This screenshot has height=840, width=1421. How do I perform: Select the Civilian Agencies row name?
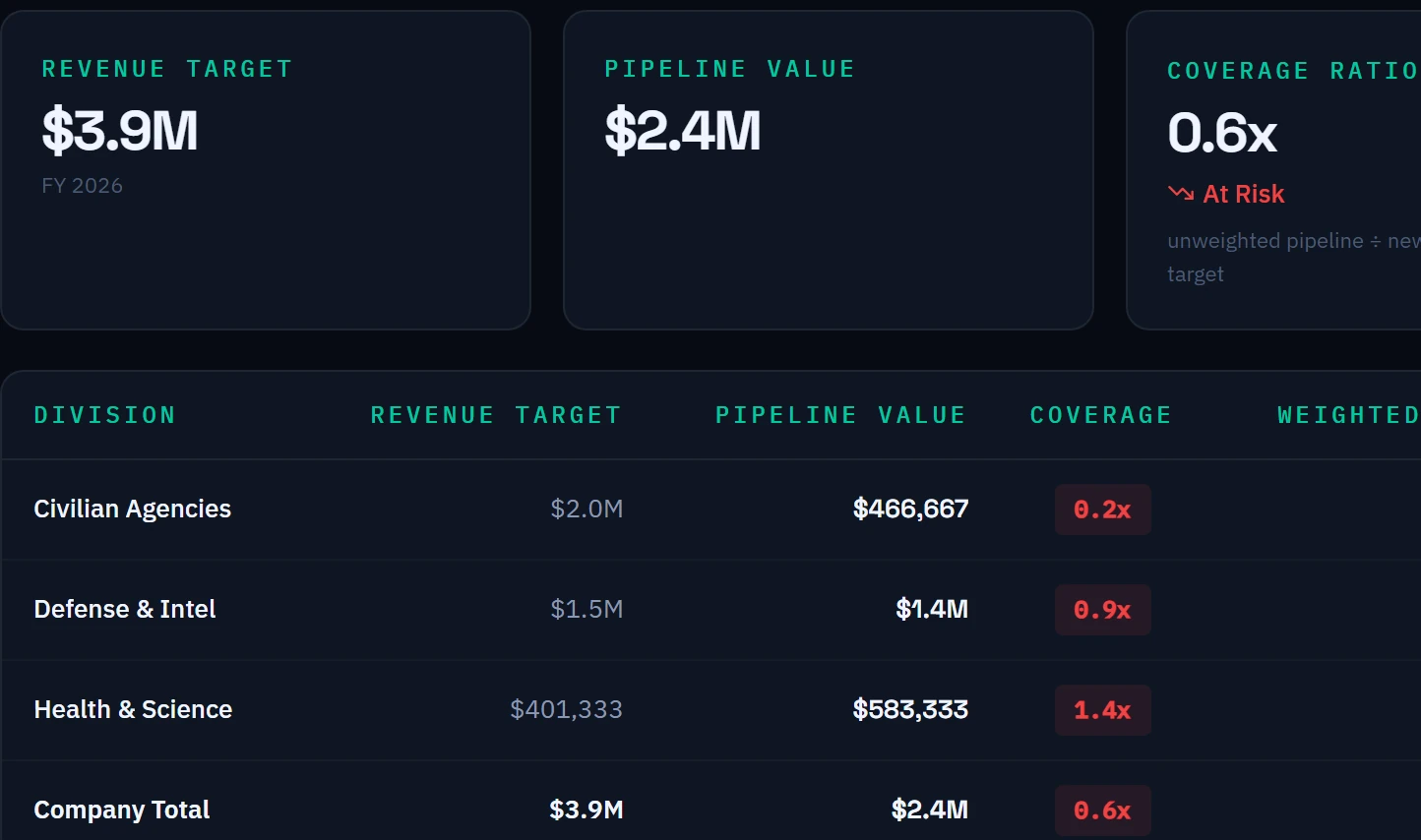(133, 509)
